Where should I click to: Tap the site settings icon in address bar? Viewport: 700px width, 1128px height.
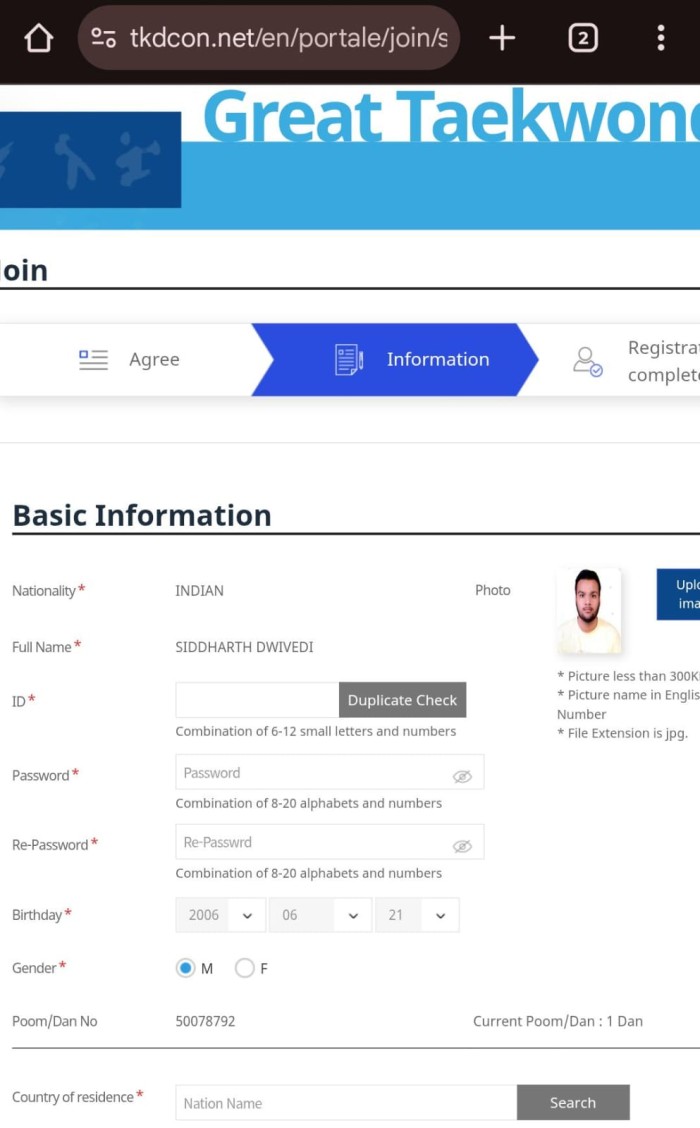coord(103,39)
